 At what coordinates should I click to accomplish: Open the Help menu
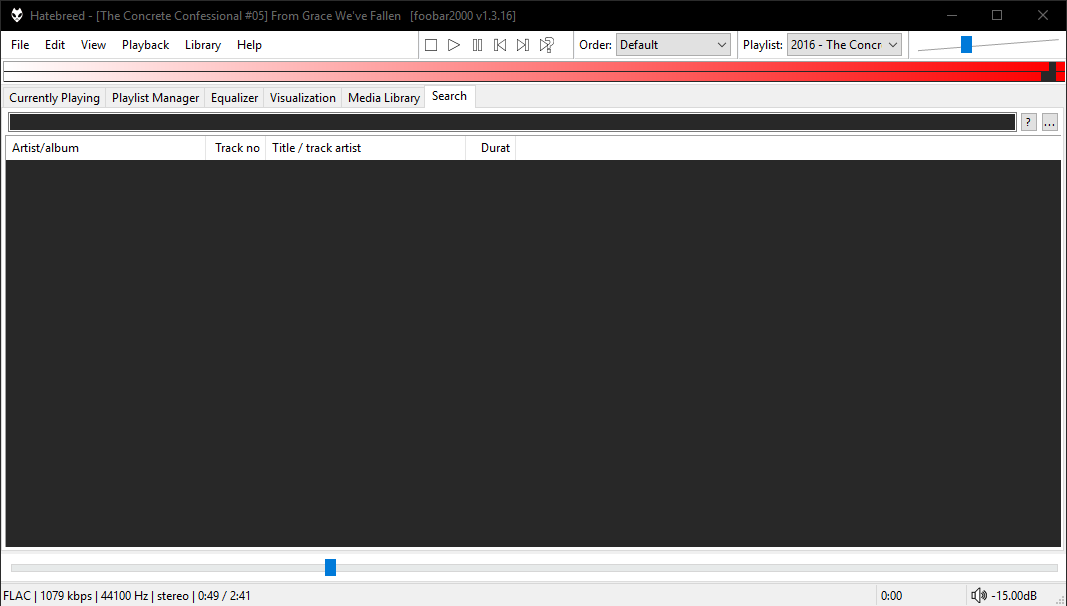[x=249, y=45]
